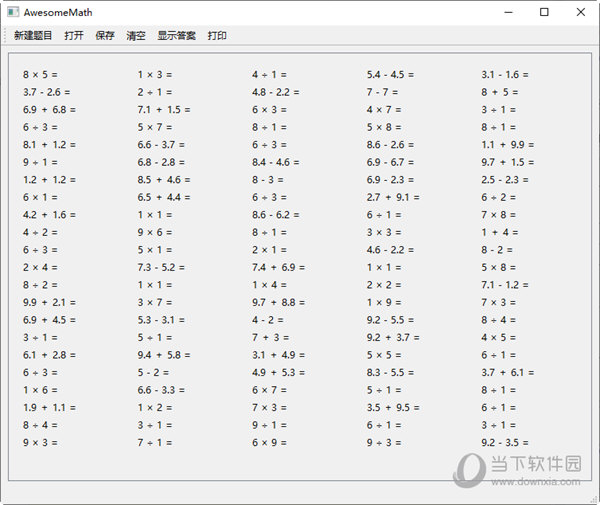
Task: Click the problem "3.1 - 1.6 ="
Action: (x=505, y=75)
